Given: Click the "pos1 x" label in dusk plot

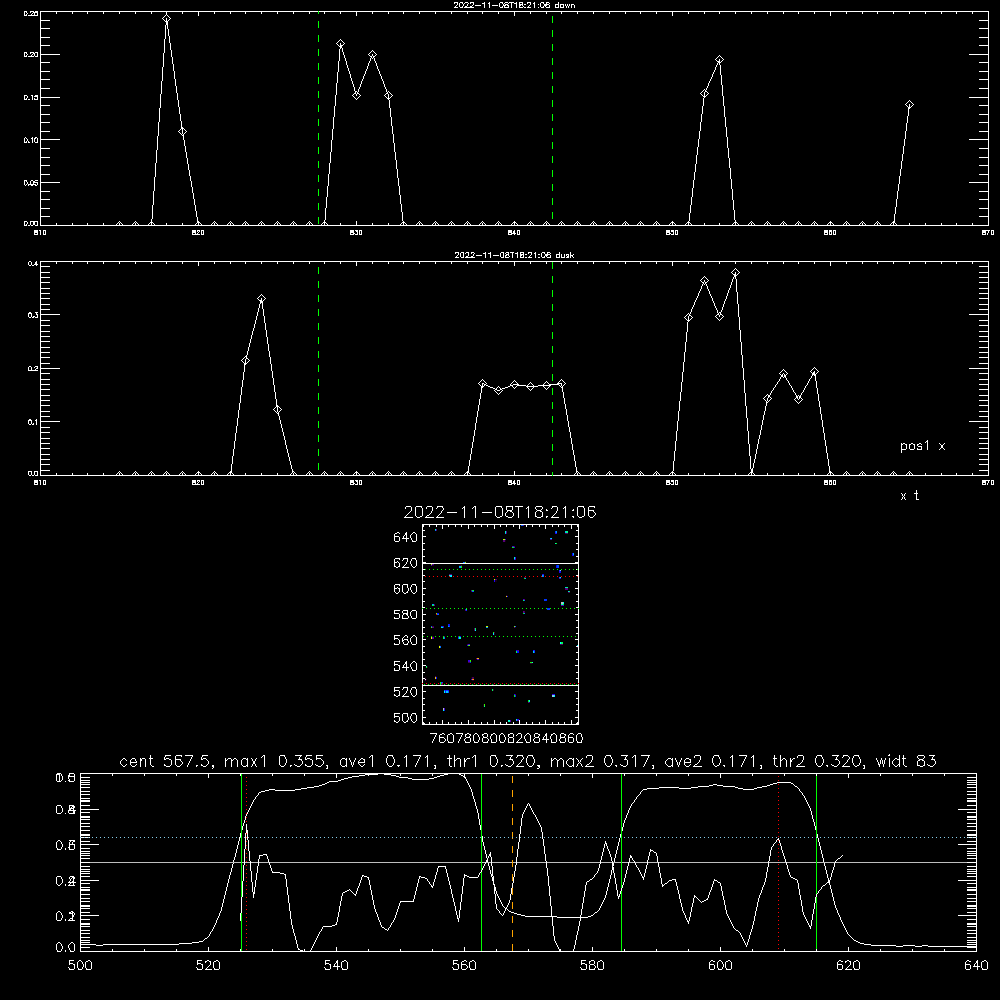Looking at the screenshot, I should point(922,446).
